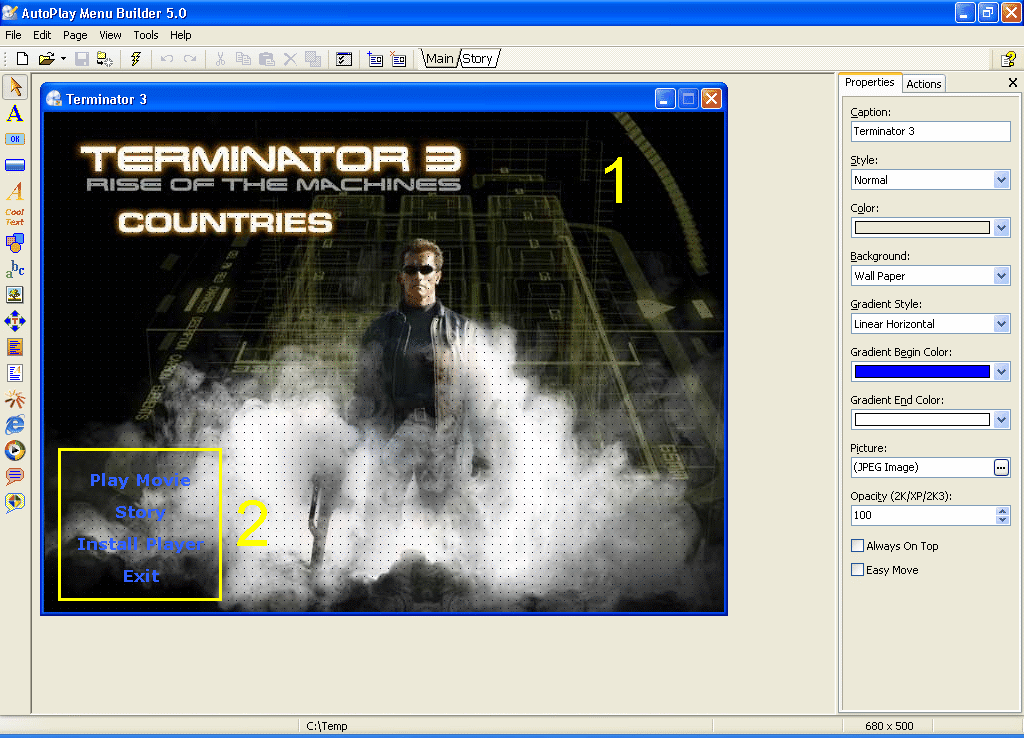Open the File menu

tap(13, 35)
